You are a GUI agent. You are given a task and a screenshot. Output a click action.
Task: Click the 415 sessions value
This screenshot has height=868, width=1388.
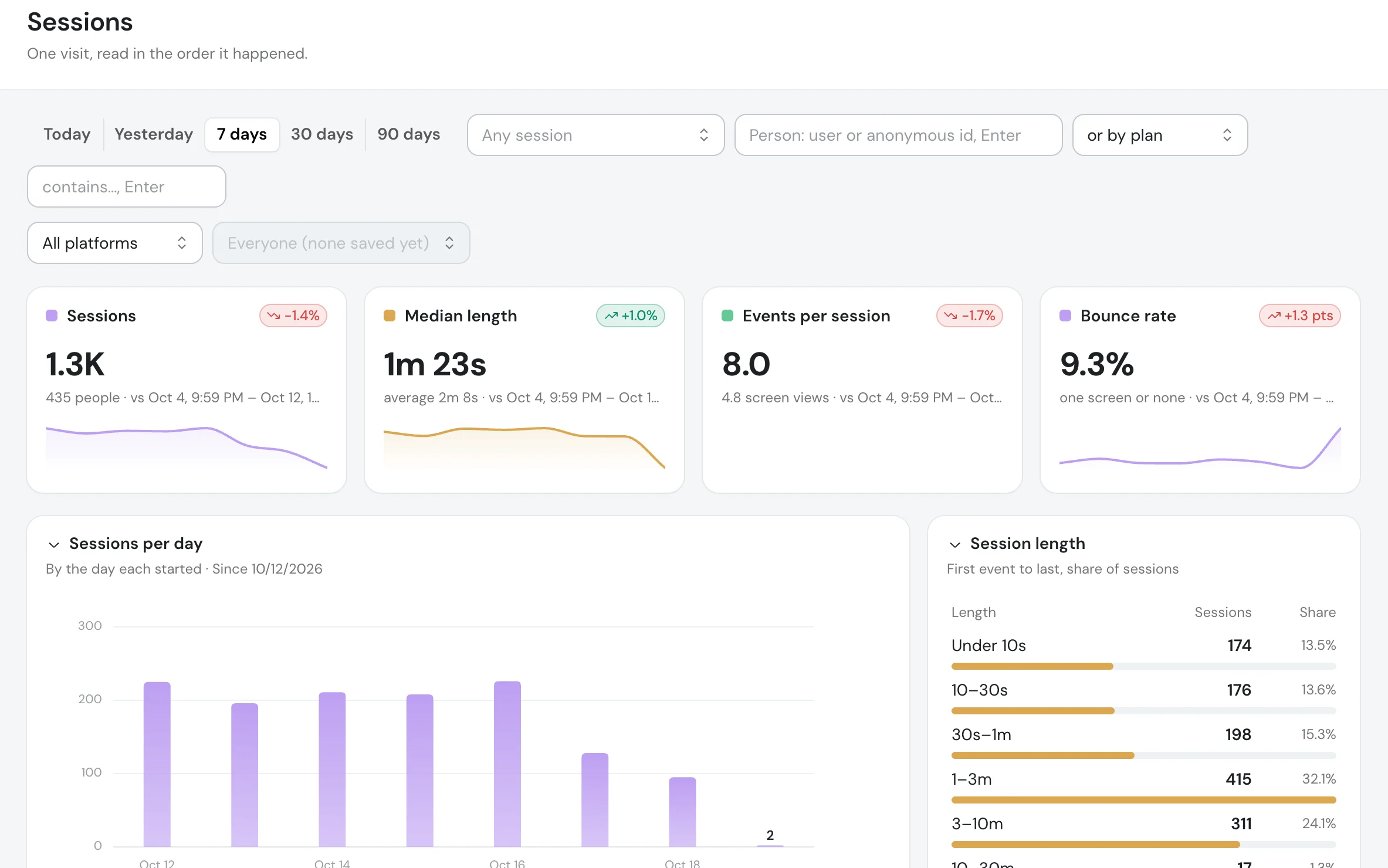click(x=1238, y=779)
